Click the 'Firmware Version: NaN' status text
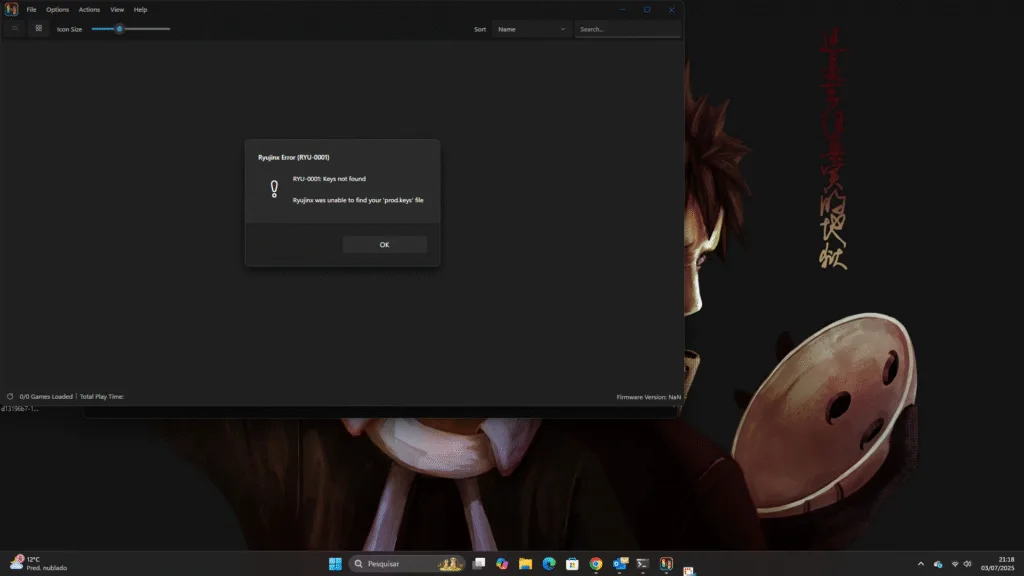This screenshot has width=1024, height=576. point(648,397)
